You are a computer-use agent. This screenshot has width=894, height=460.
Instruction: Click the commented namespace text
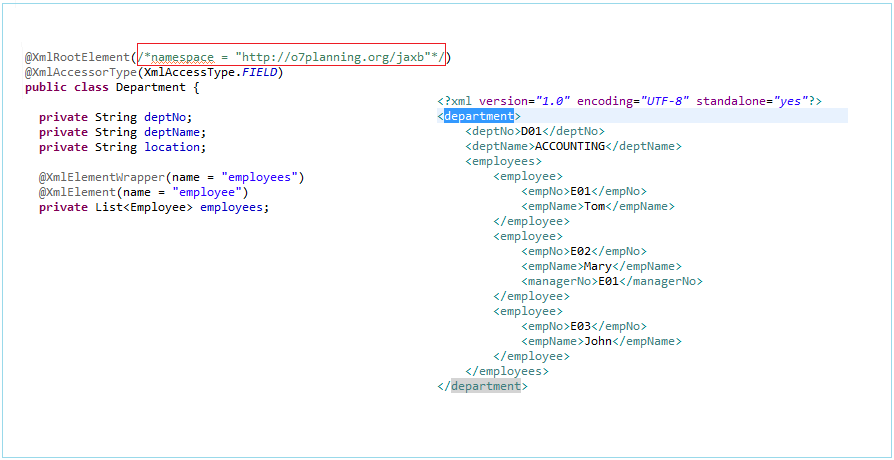coord(291,58)
